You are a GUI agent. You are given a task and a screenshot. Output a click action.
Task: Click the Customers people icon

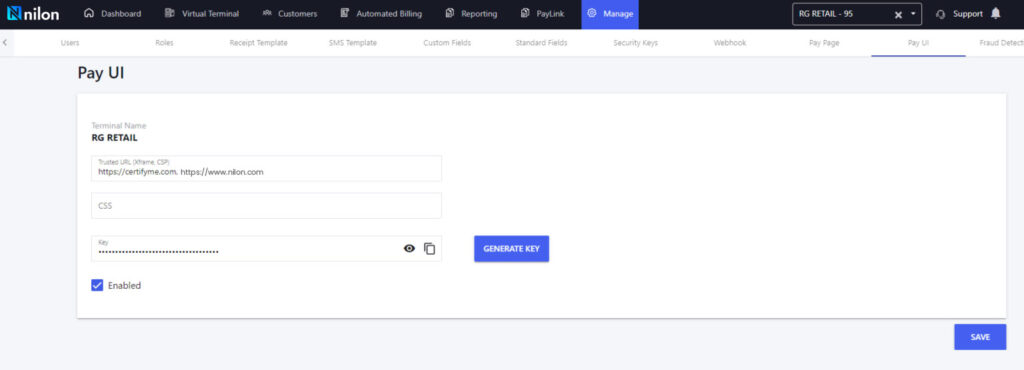click(x=266, y=13)
